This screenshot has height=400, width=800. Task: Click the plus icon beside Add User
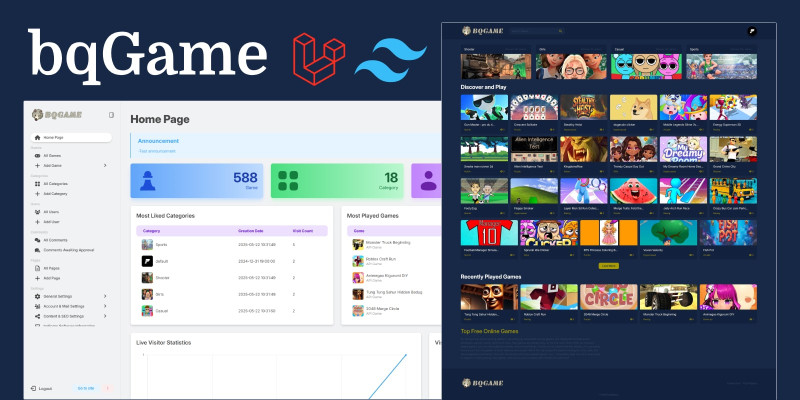[37, 222]
